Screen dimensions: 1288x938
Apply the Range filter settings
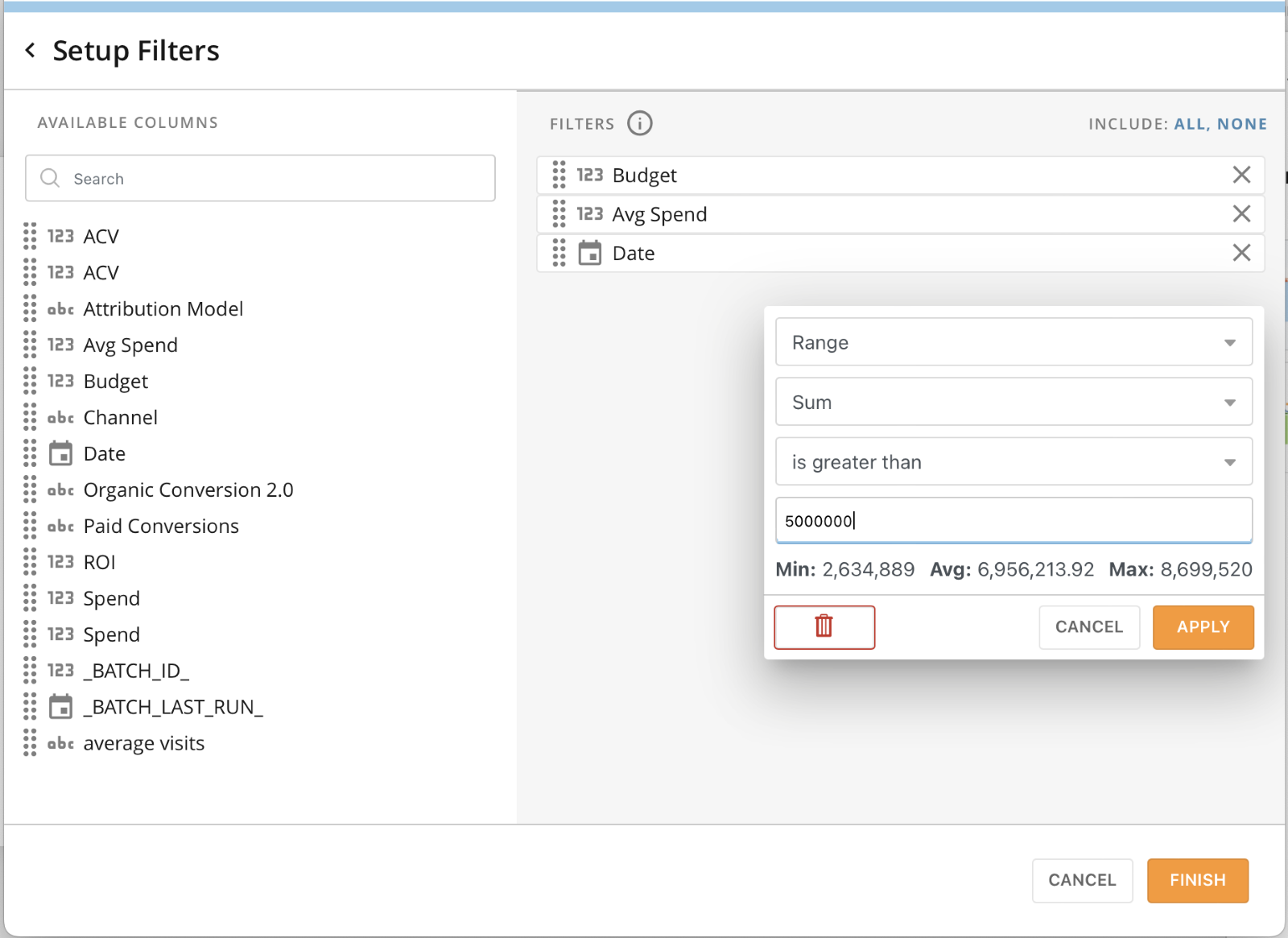click(x=1203, y=626)
